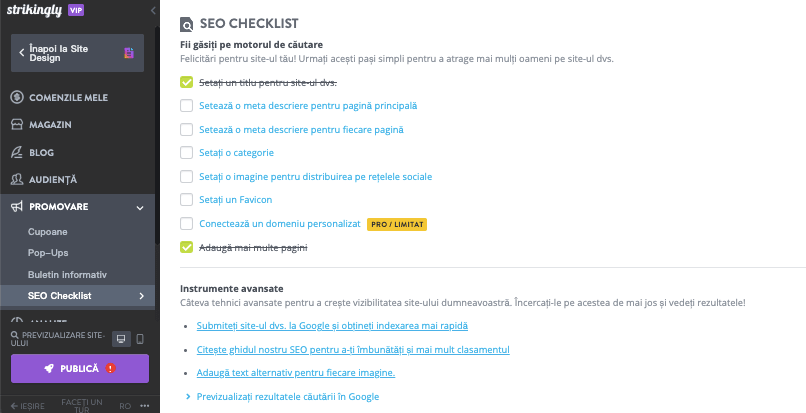This screenshot has height=413, width=806.
Task: Open the Magazin store icon
Action: 17,124
